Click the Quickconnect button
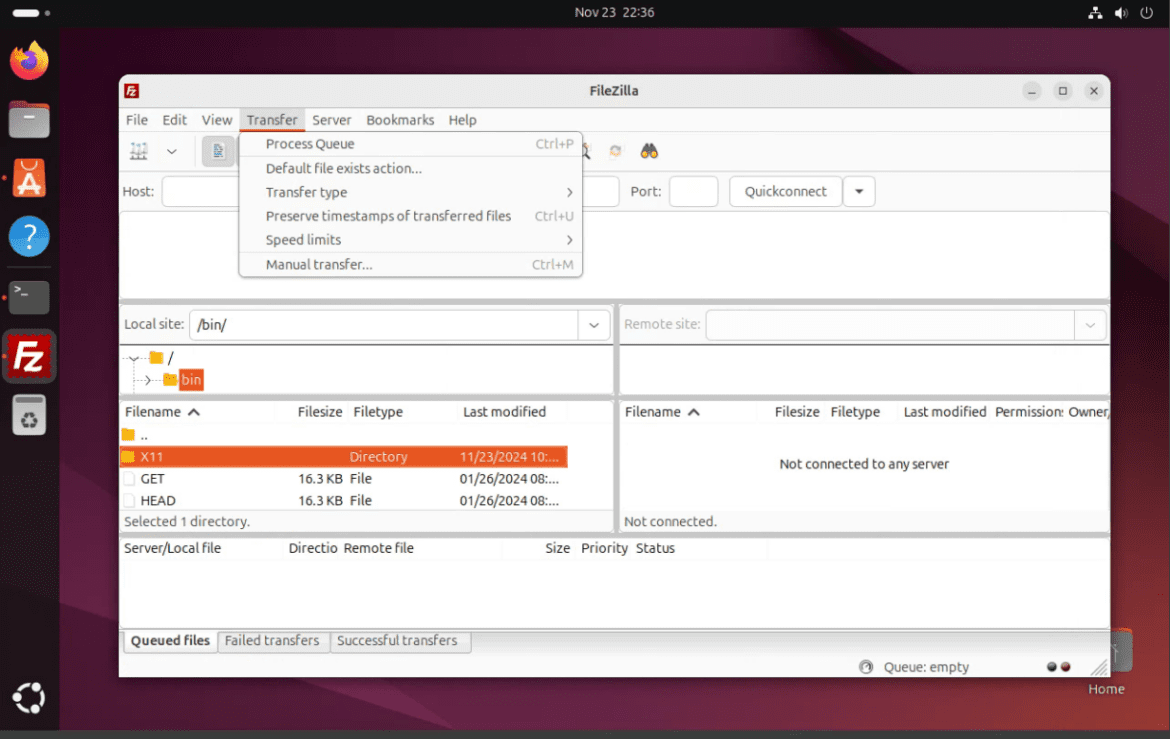The height and width of the screenshot is (739, 1170). click(785, 191)
